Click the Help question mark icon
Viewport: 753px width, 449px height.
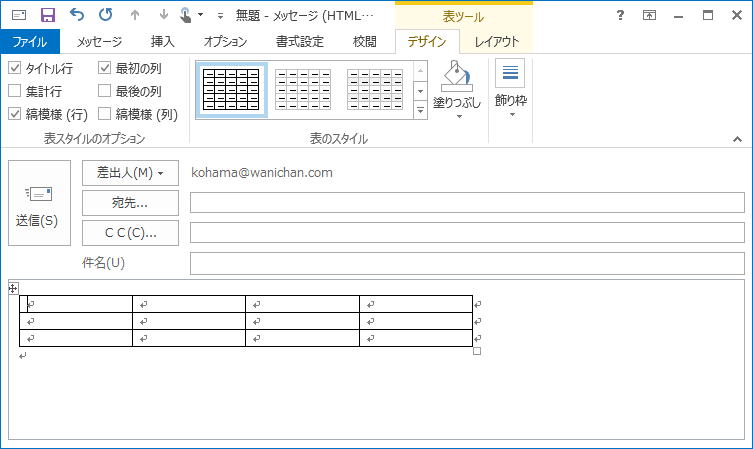[620, 15]
